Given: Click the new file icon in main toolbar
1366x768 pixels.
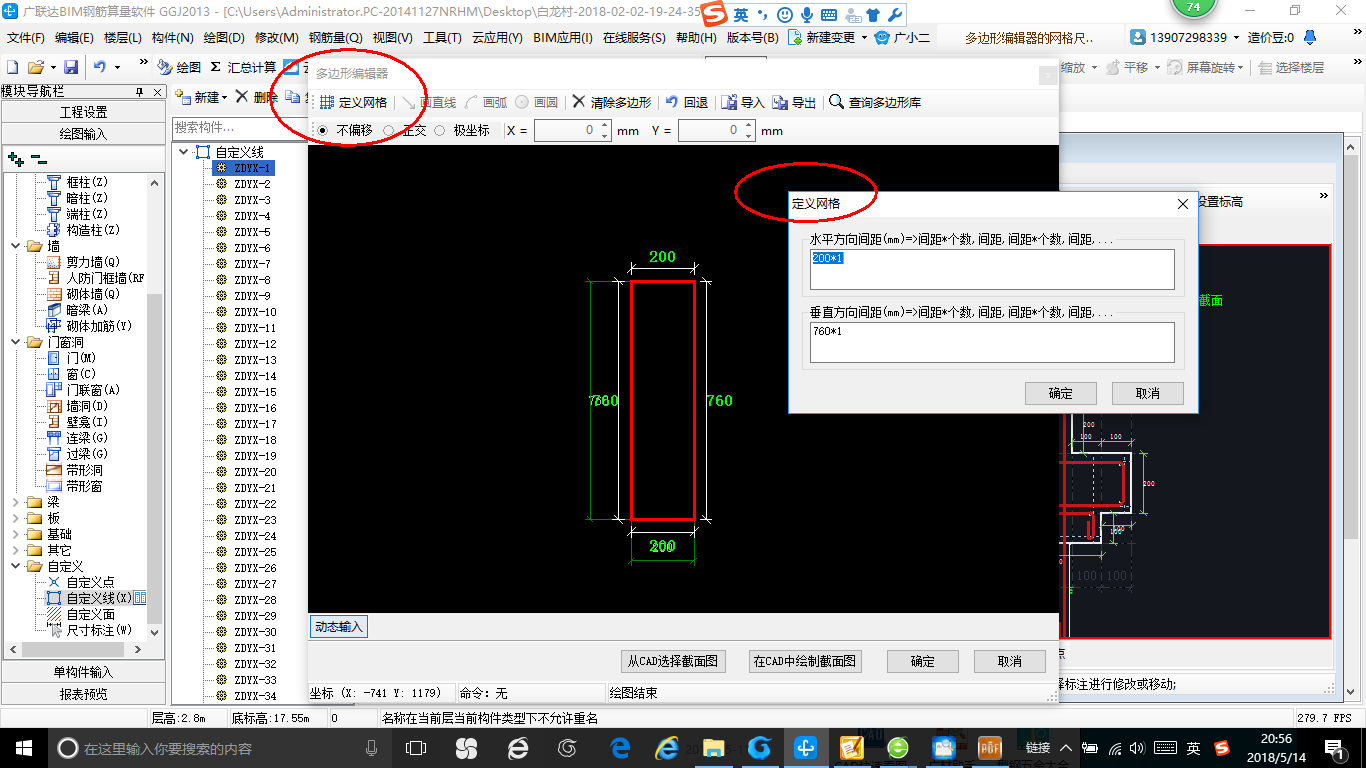Looking at the screenshot, I should [12, 67].
